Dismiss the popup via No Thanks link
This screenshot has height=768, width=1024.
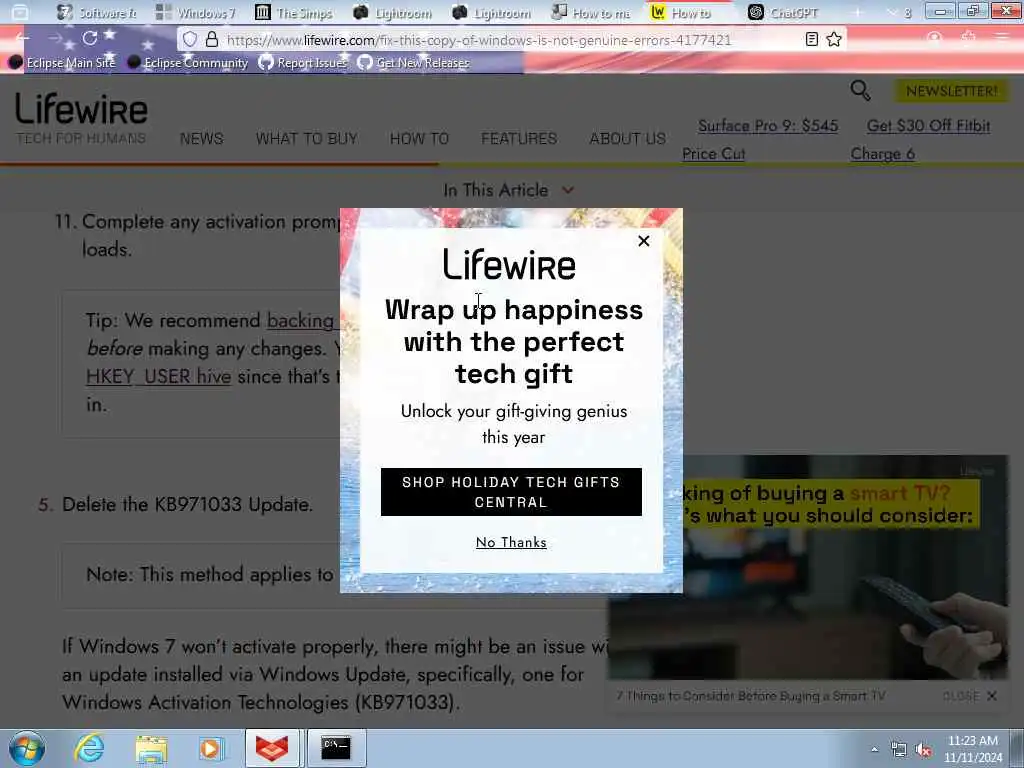(x=511, y=542)
